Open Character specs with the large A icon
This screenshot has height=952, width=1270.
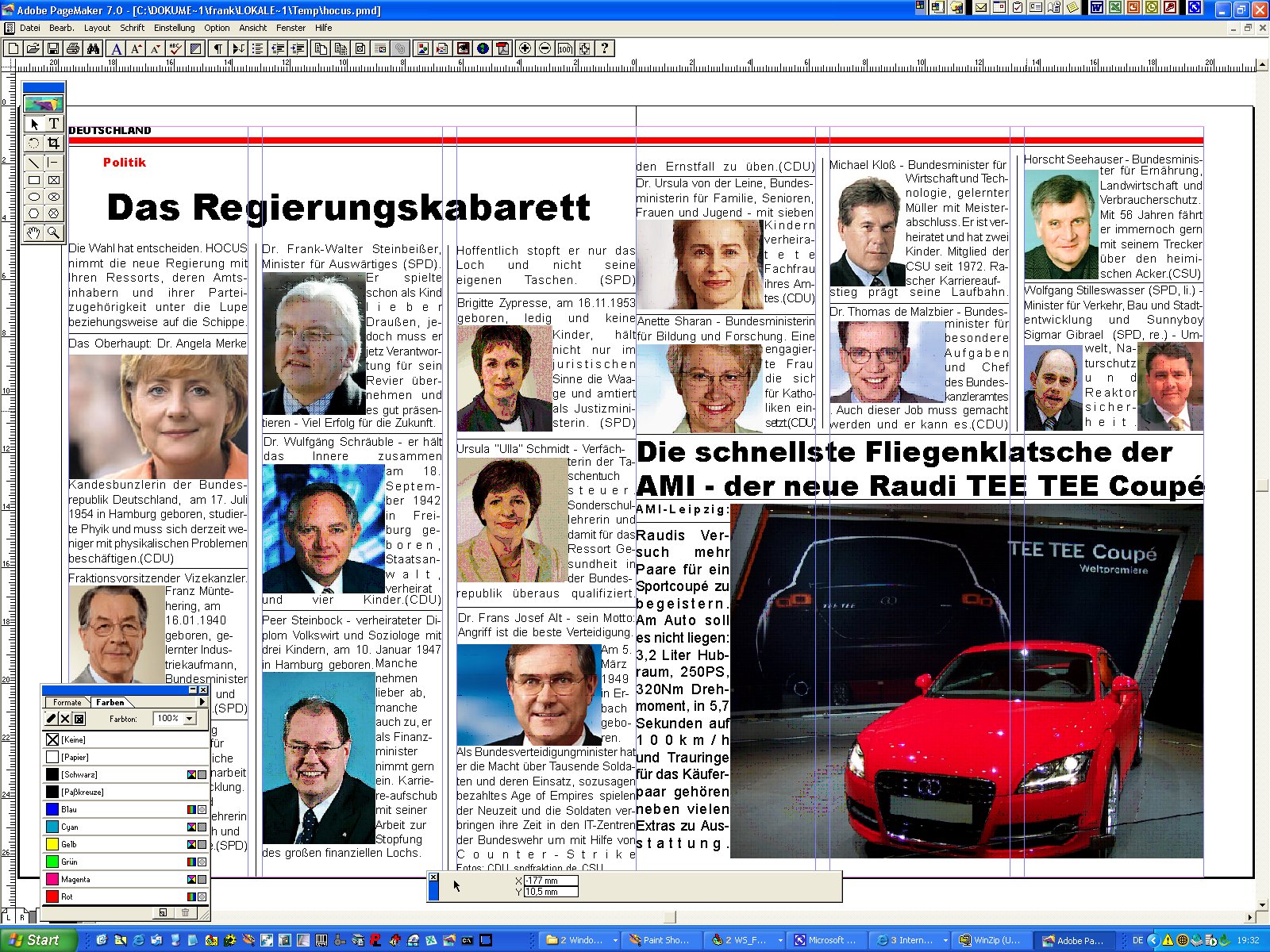click(x=116, y=48)
